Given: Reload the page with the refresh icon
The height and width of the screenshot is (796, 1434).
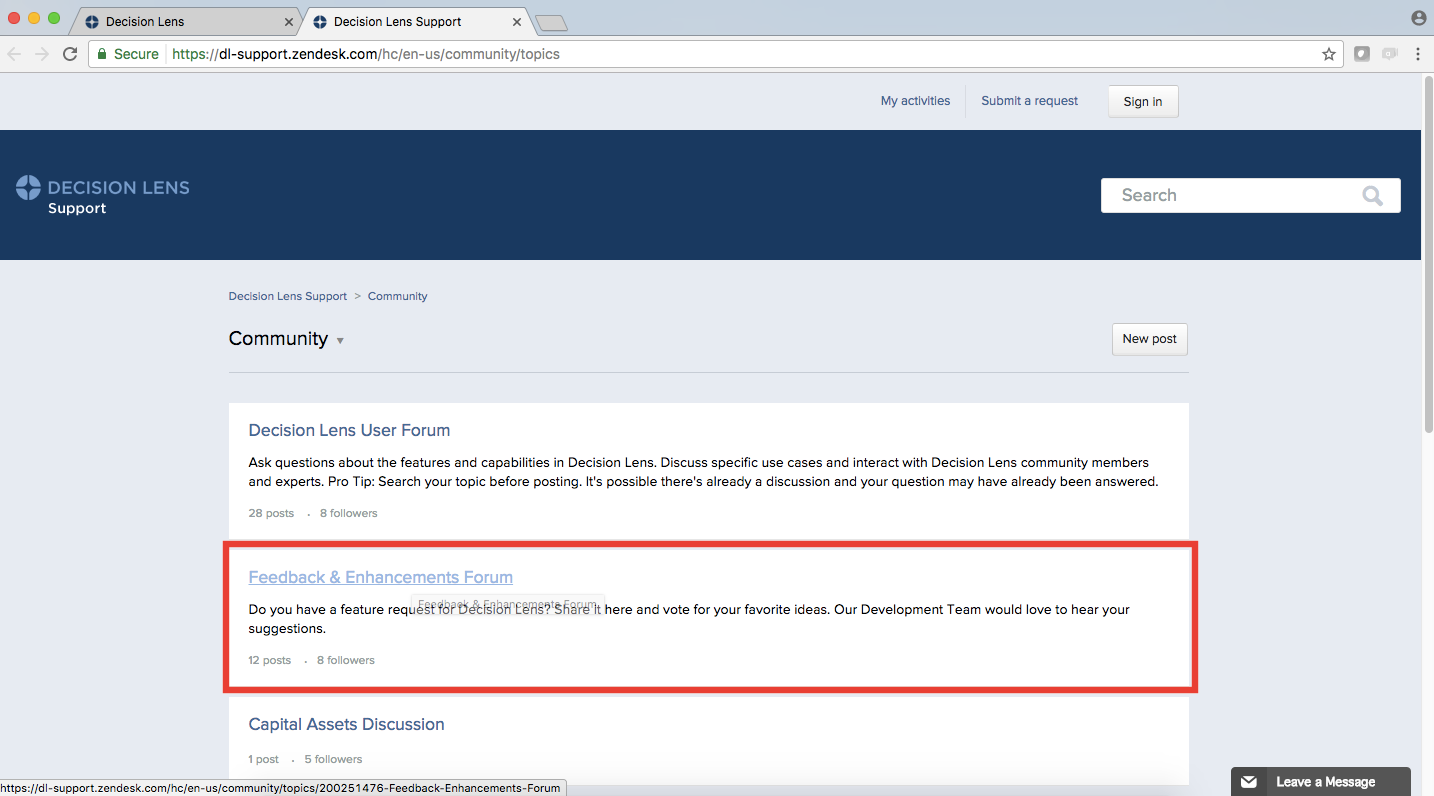Looking at the screenshot, I should [x=70, y=54].
